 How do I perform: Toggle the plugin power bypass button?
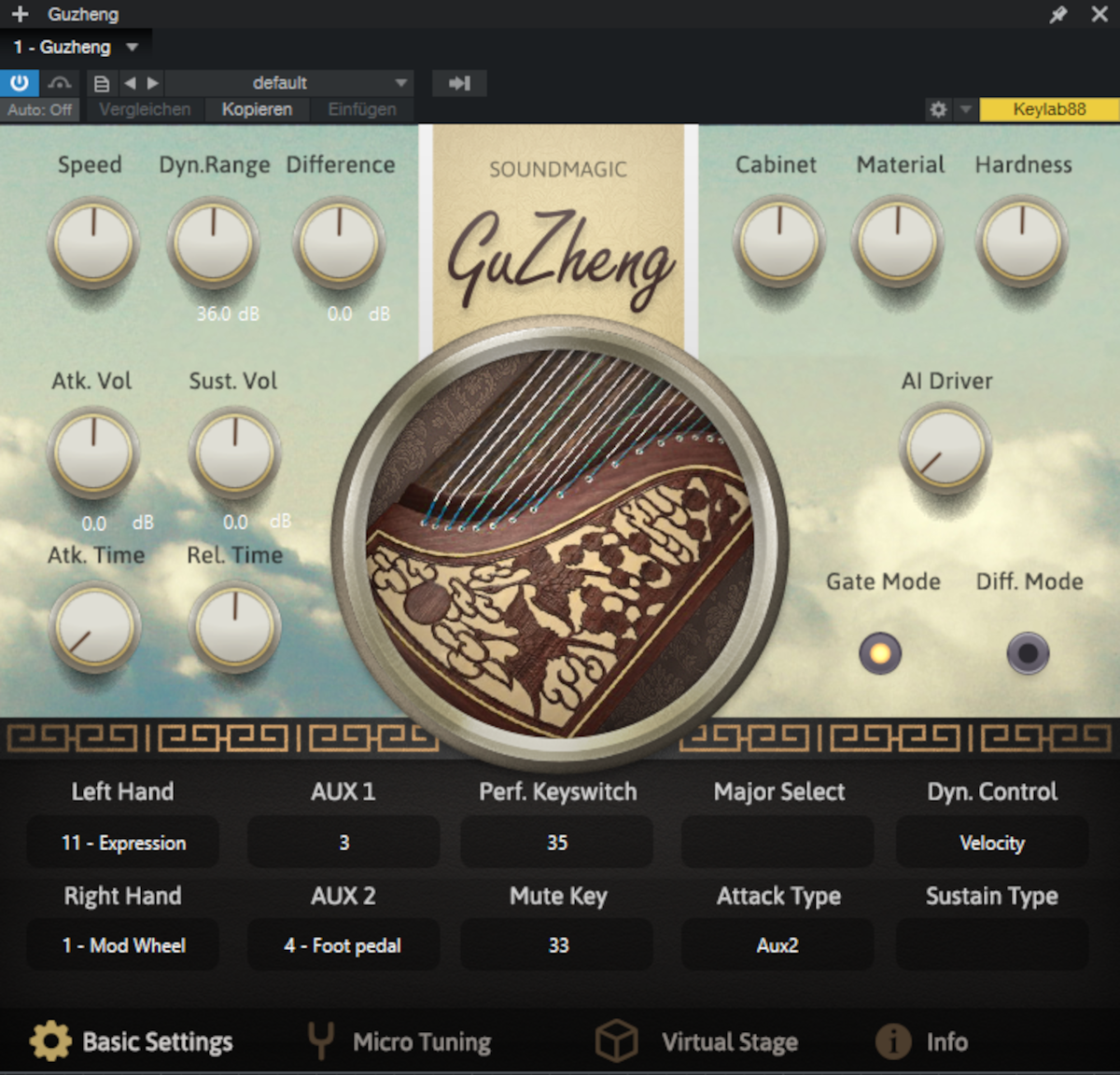coord(19,83)
